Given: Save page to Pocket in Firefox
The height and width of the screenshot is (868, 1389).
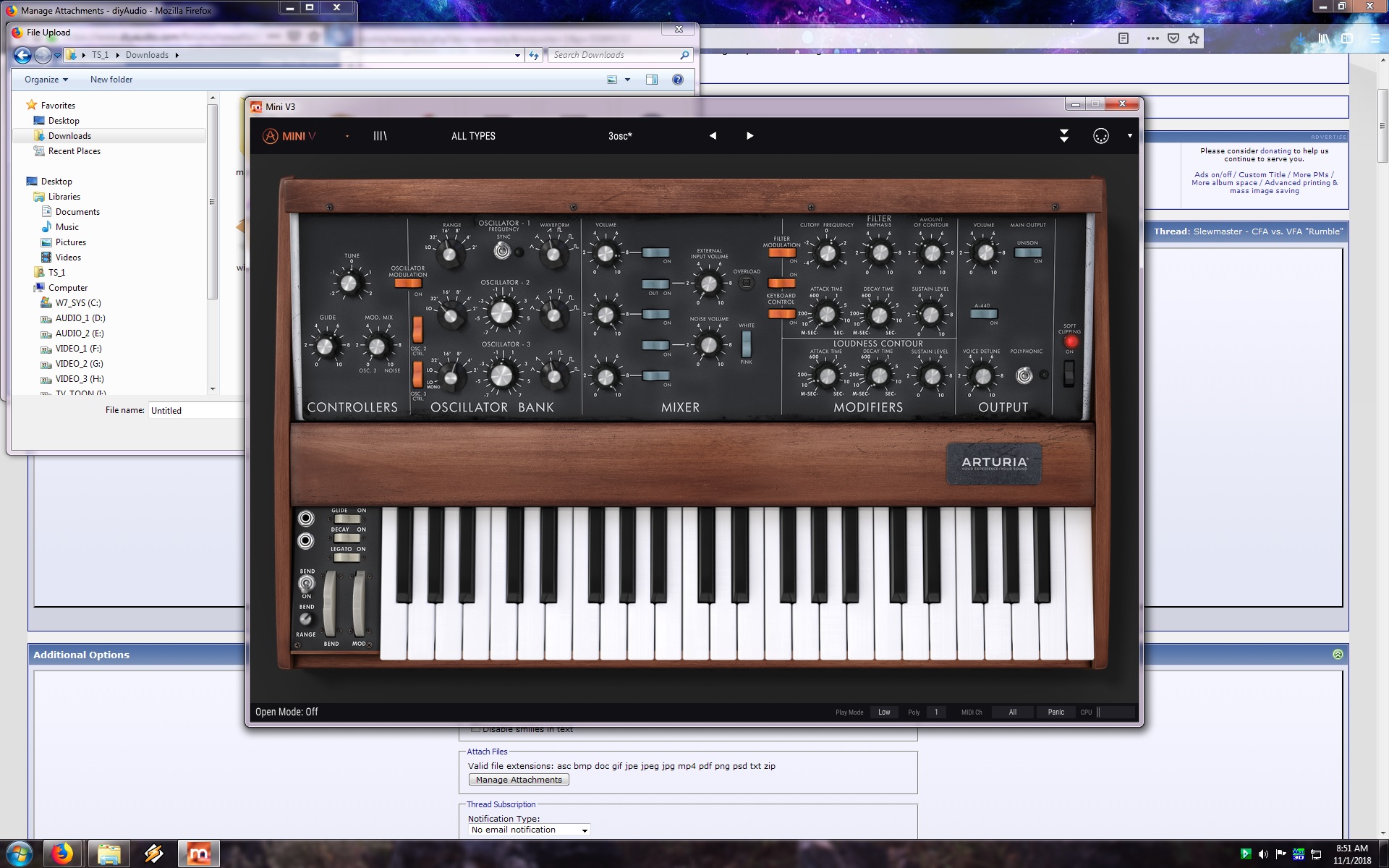Looking at the screenshot, I should [x=1173, y=38].
